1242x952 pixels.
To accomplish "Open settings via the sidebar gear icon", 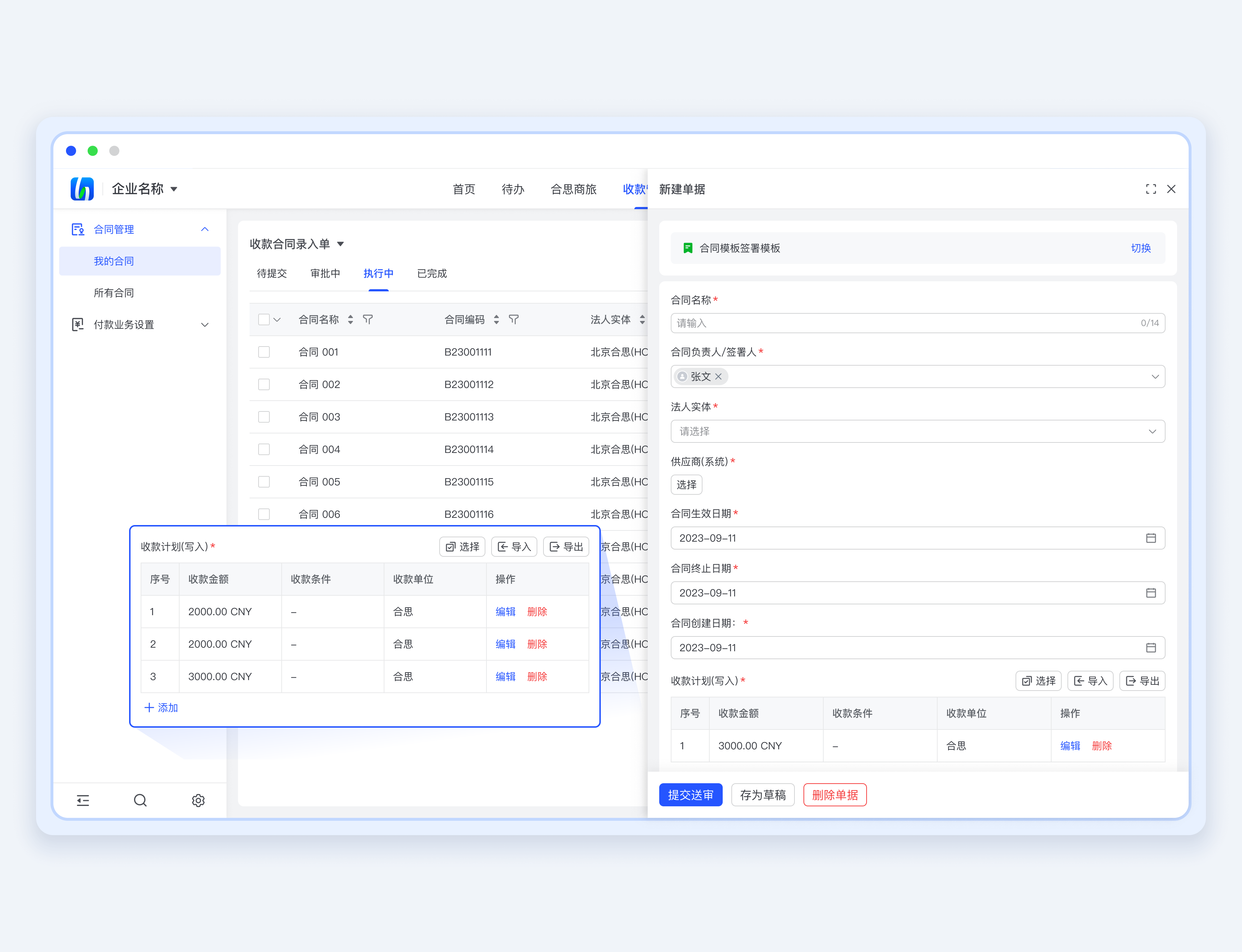I will tap(198, 800).
